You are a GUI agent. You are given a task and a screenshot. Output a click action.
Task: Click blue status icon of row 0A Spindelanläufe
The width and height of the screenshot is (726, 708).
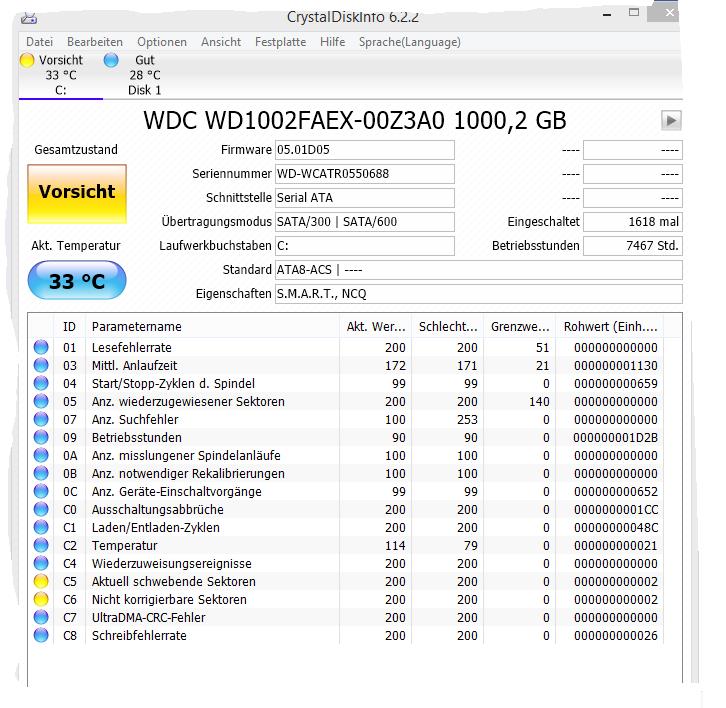click(x=41, y=456)
